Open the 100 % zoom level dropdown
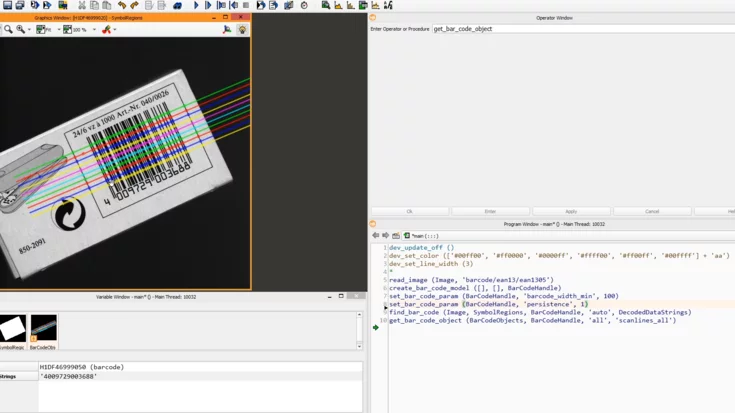The width and height of the screenshot is (735, 413). pos(94,30)
